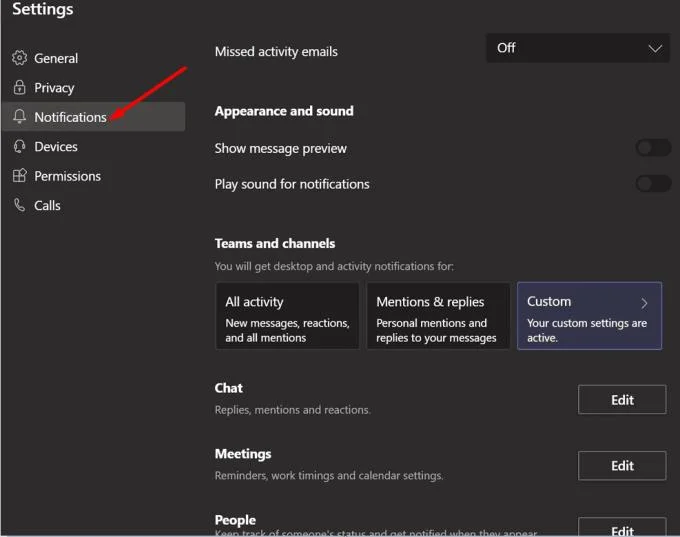Screen dimensions: 680x537
Task: Click the 'Settings' title
Action: point(42,9)
